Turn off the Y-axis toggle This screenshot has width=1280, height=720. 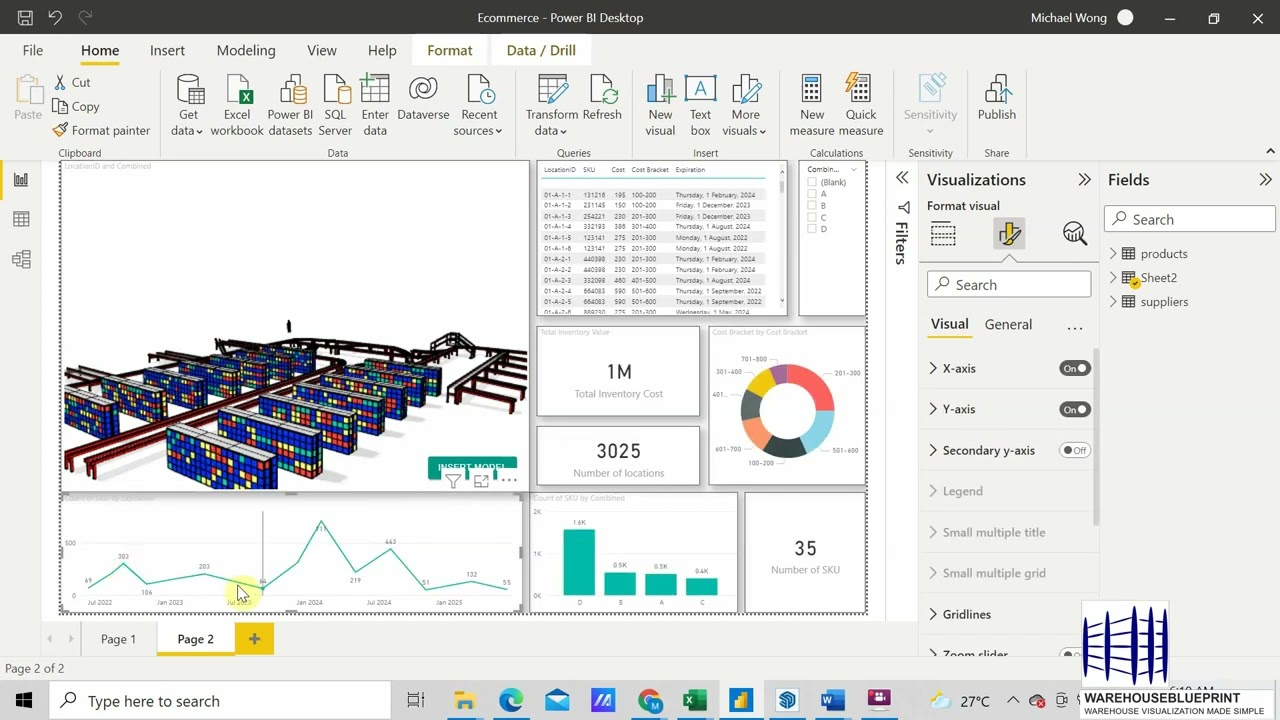coord(1075,409)
